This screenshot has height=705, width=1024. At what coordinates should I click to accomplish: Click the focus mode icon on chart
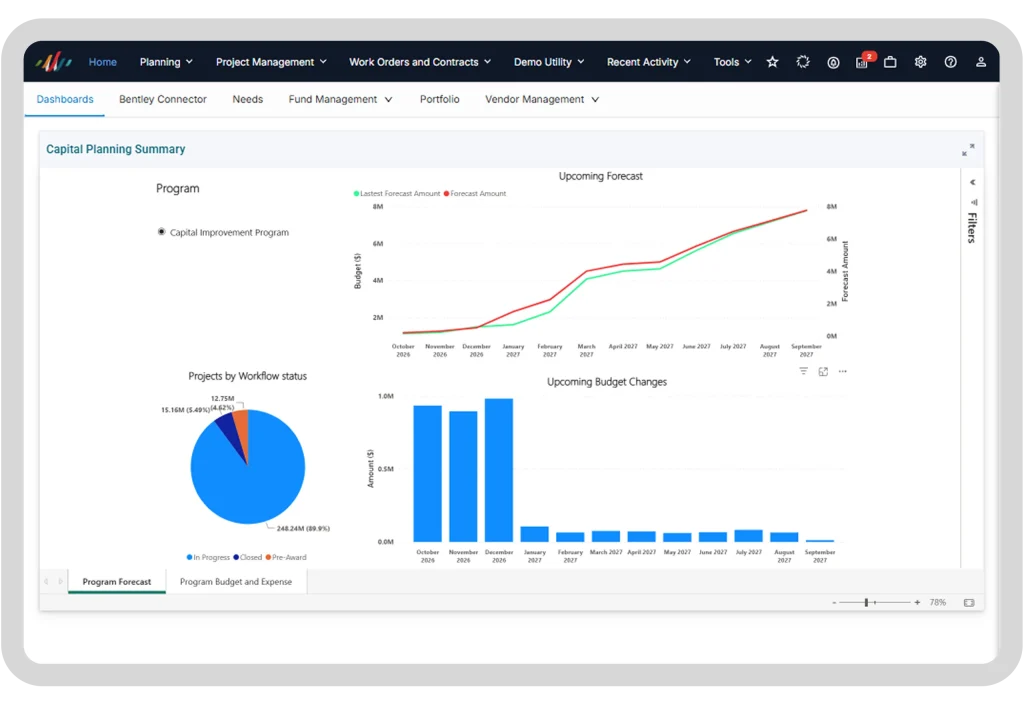pos(823,371)
